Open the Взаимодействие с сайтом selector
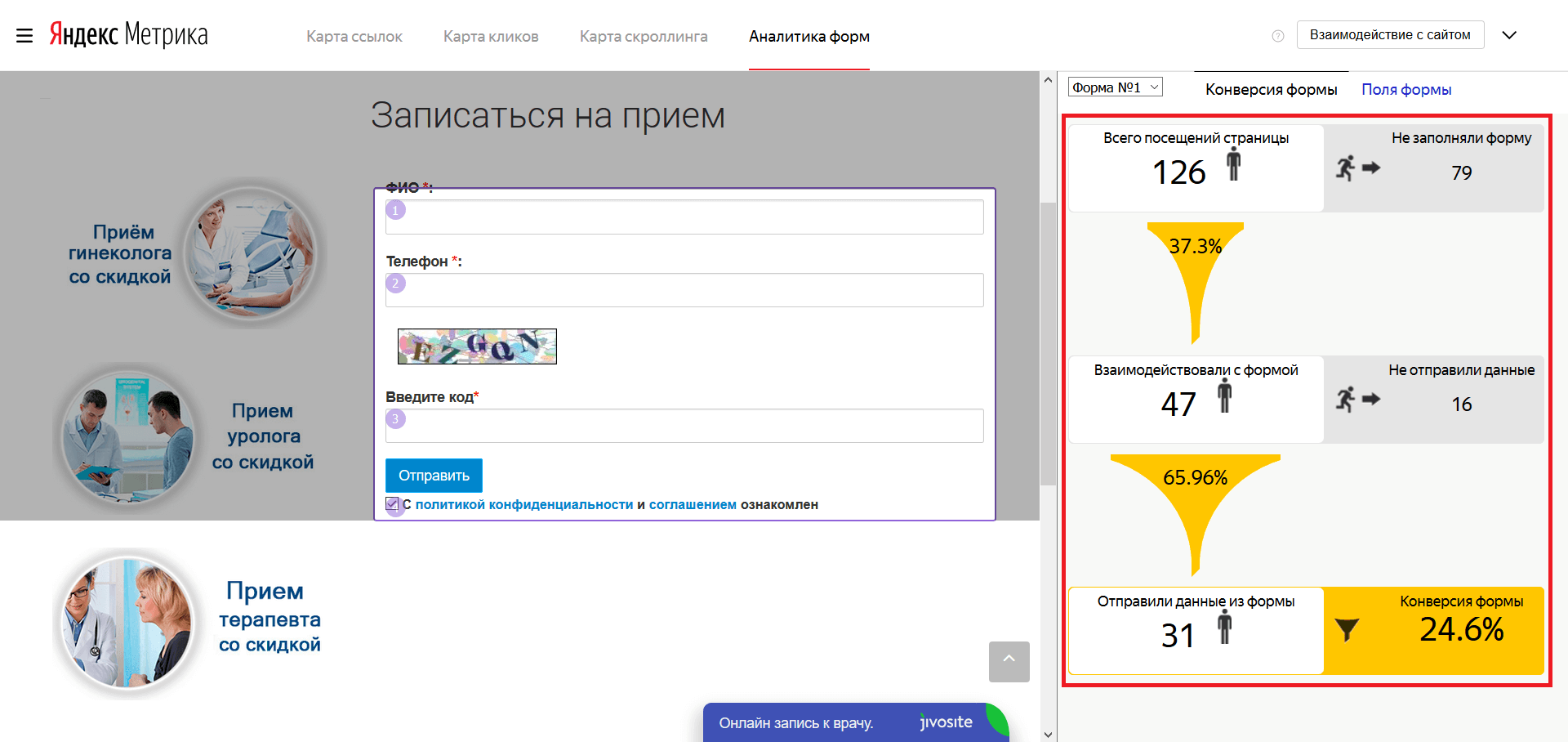 coord(1390,35)
